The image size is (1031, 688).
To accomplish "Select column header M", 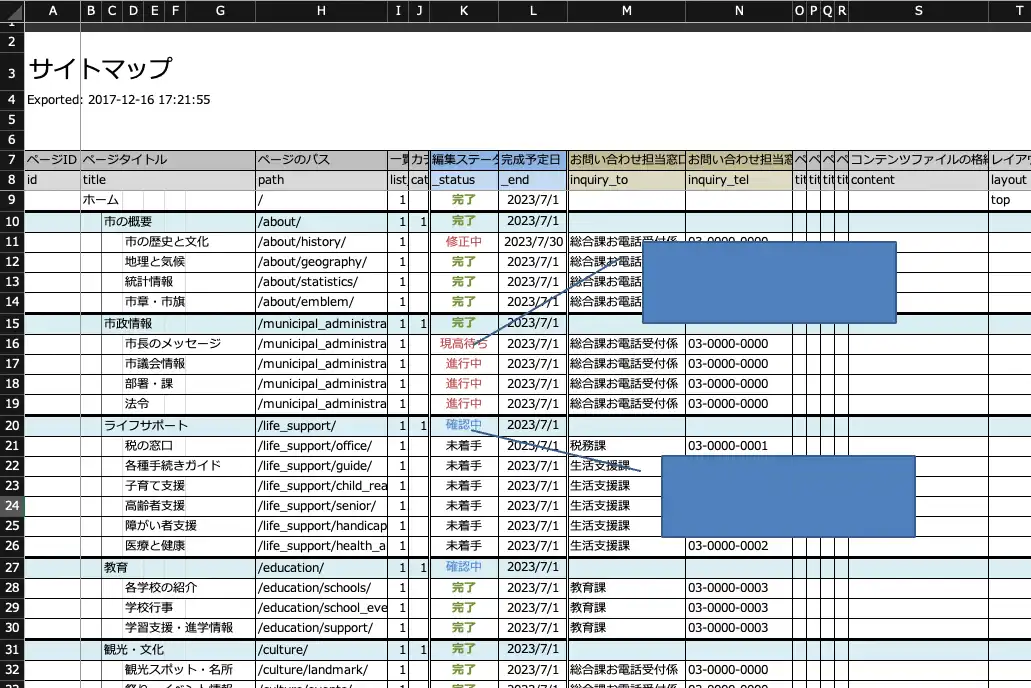I will coord(626,11).
